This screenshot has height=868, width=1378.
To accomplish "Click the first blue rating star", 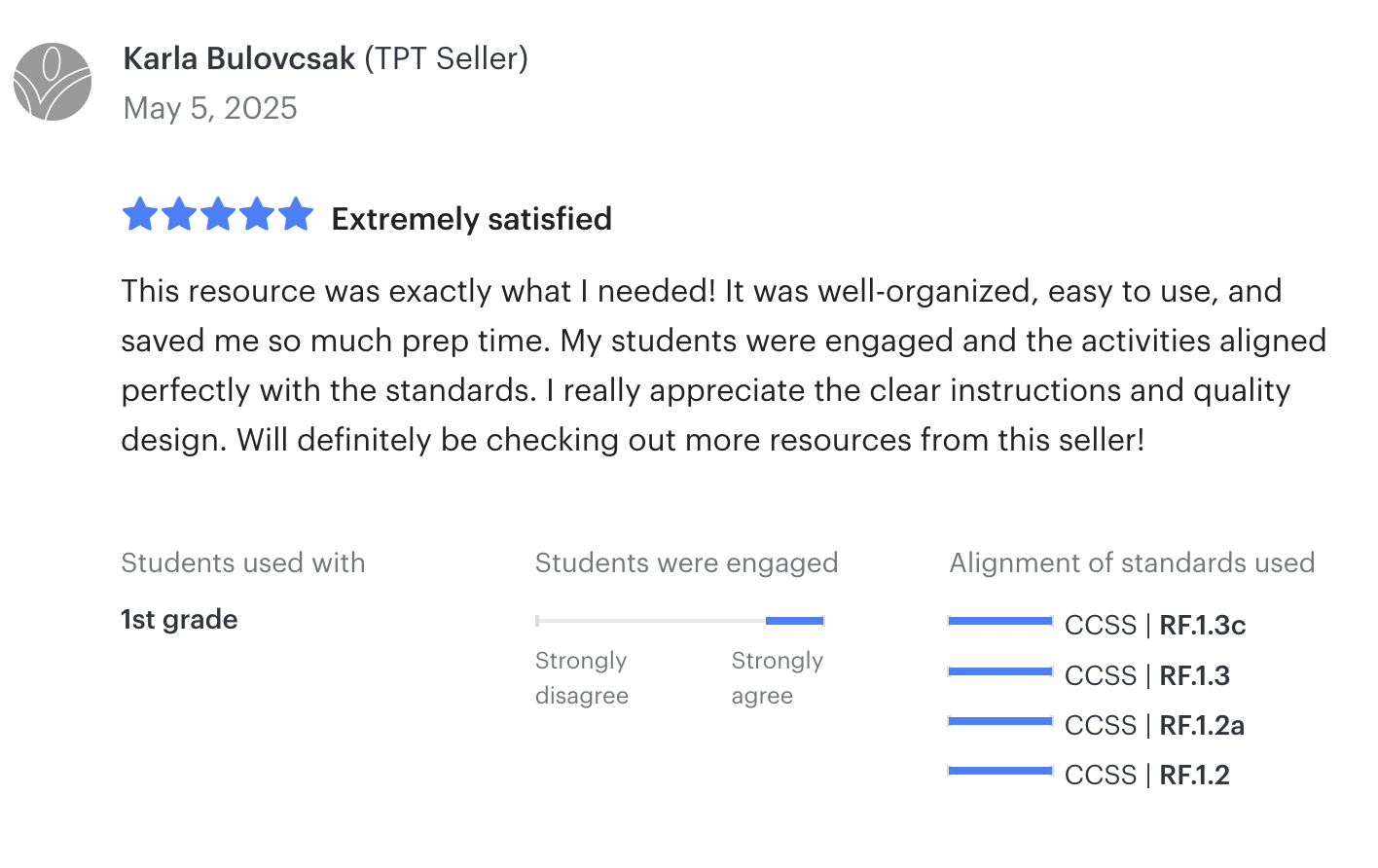I will 140,214.
